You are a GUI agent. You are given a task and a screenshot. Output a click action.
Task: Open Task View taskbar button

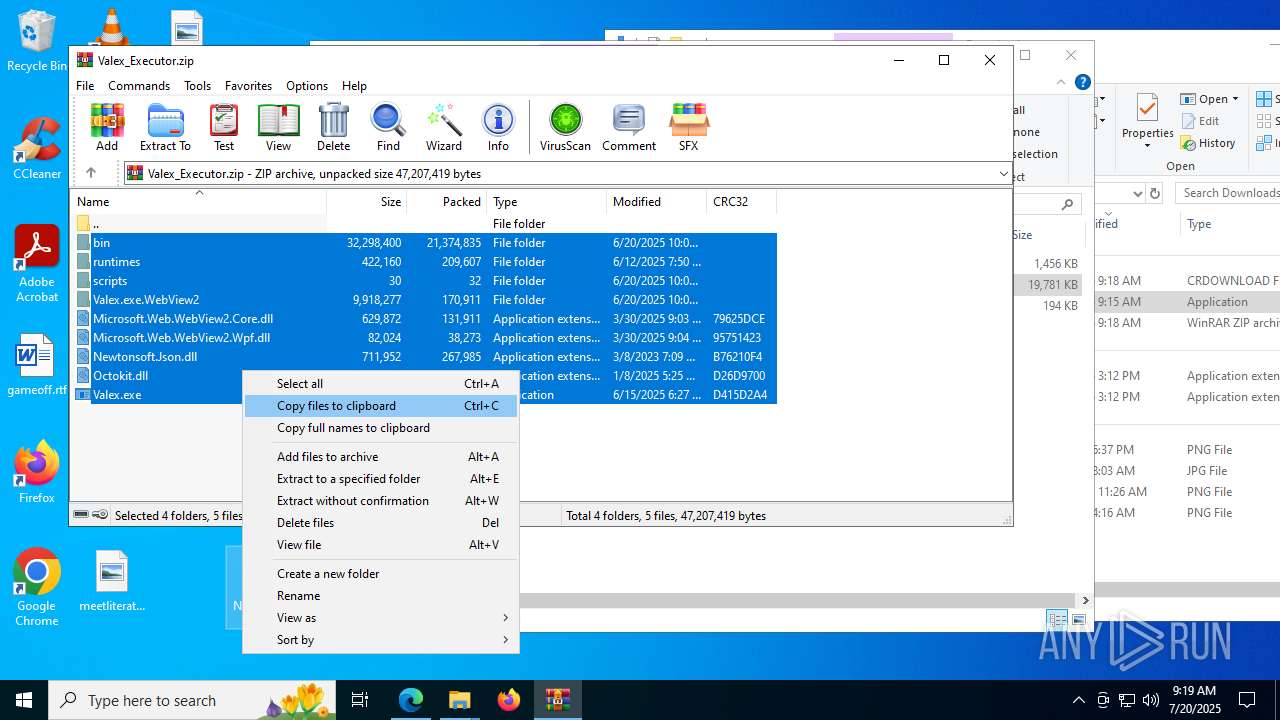(360, 700)
